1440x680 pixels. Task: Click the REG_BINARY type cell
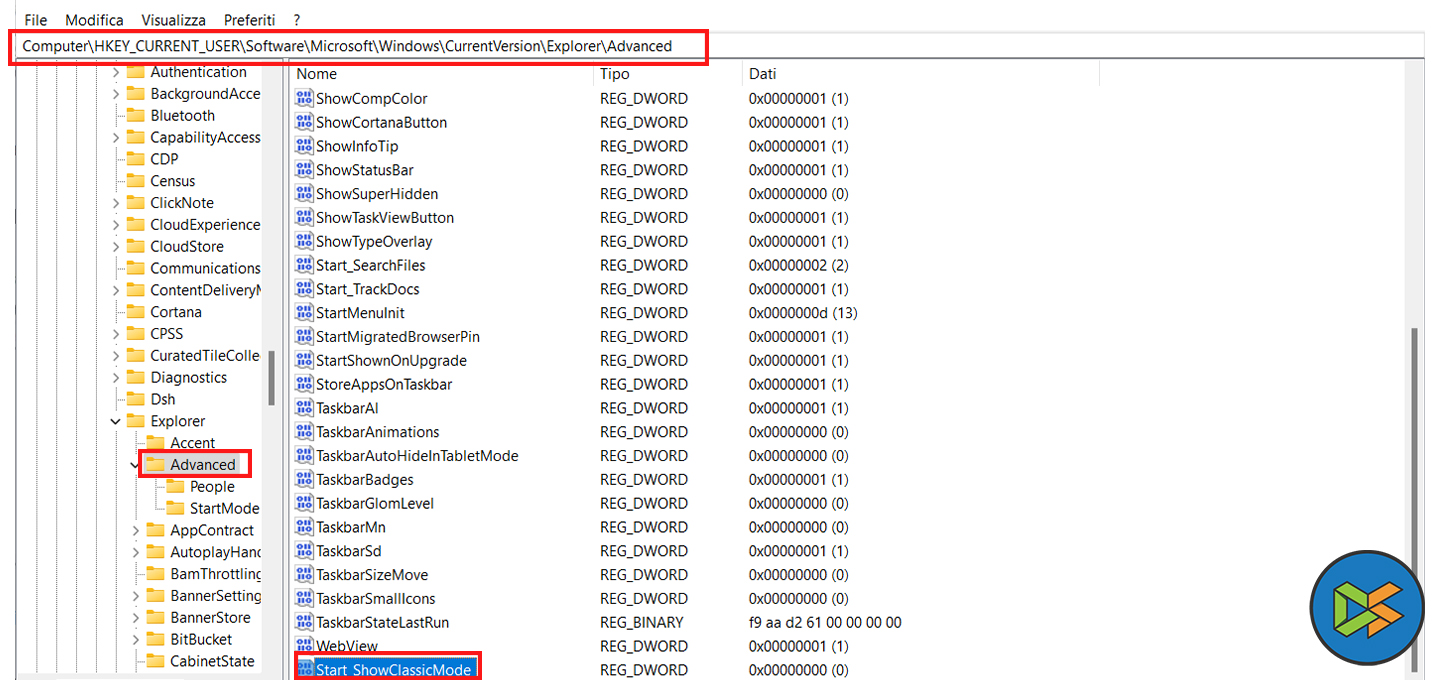click(x=642, y=623)
